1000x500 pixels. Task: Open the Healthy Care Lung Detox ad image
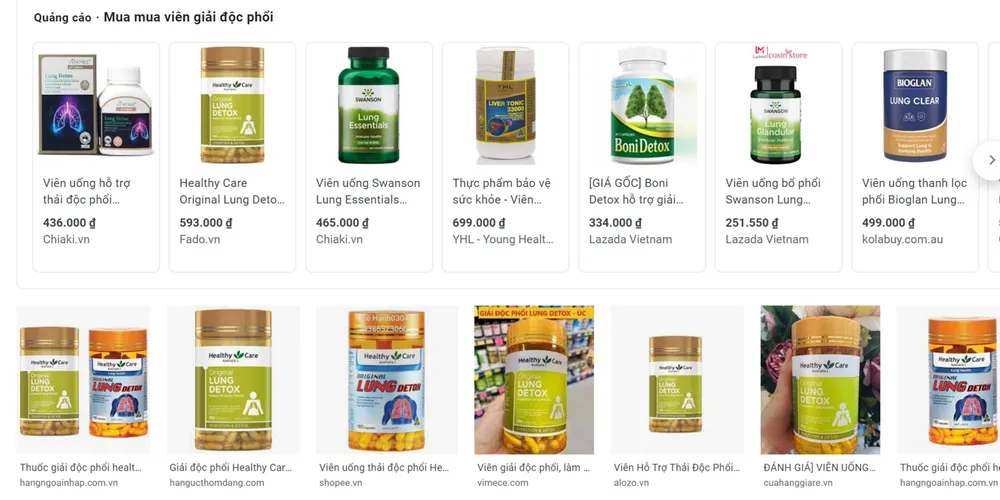point(232,105)
